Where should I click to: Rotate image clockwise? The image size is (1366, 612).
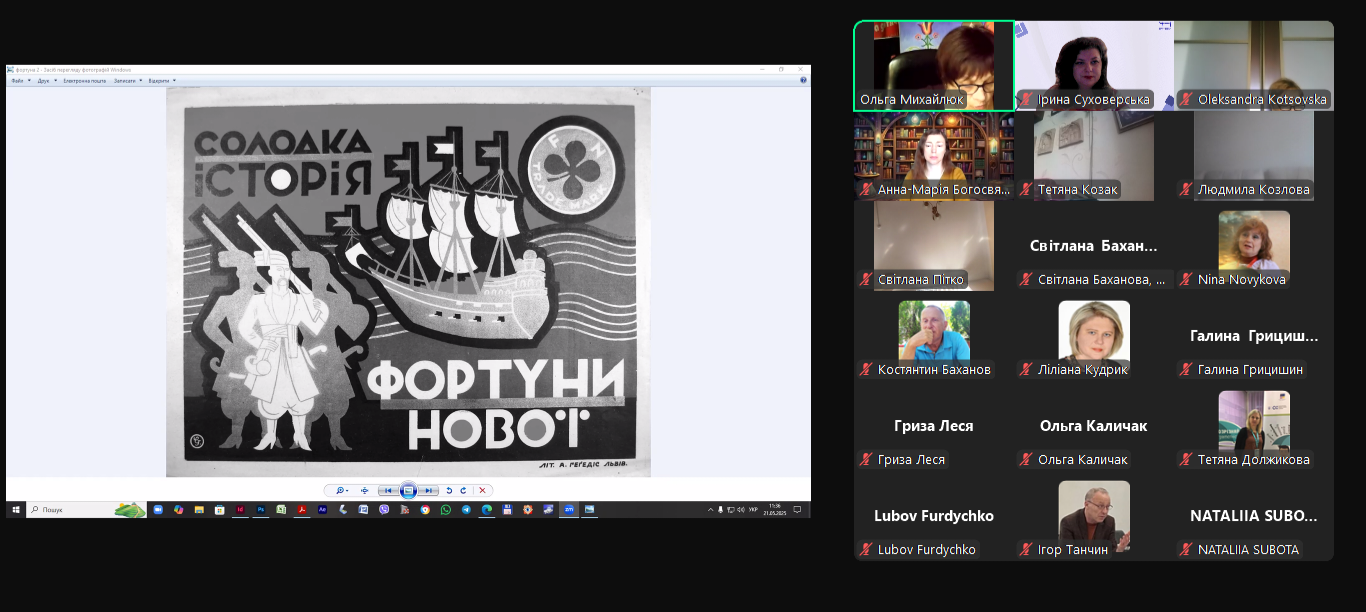462,490
